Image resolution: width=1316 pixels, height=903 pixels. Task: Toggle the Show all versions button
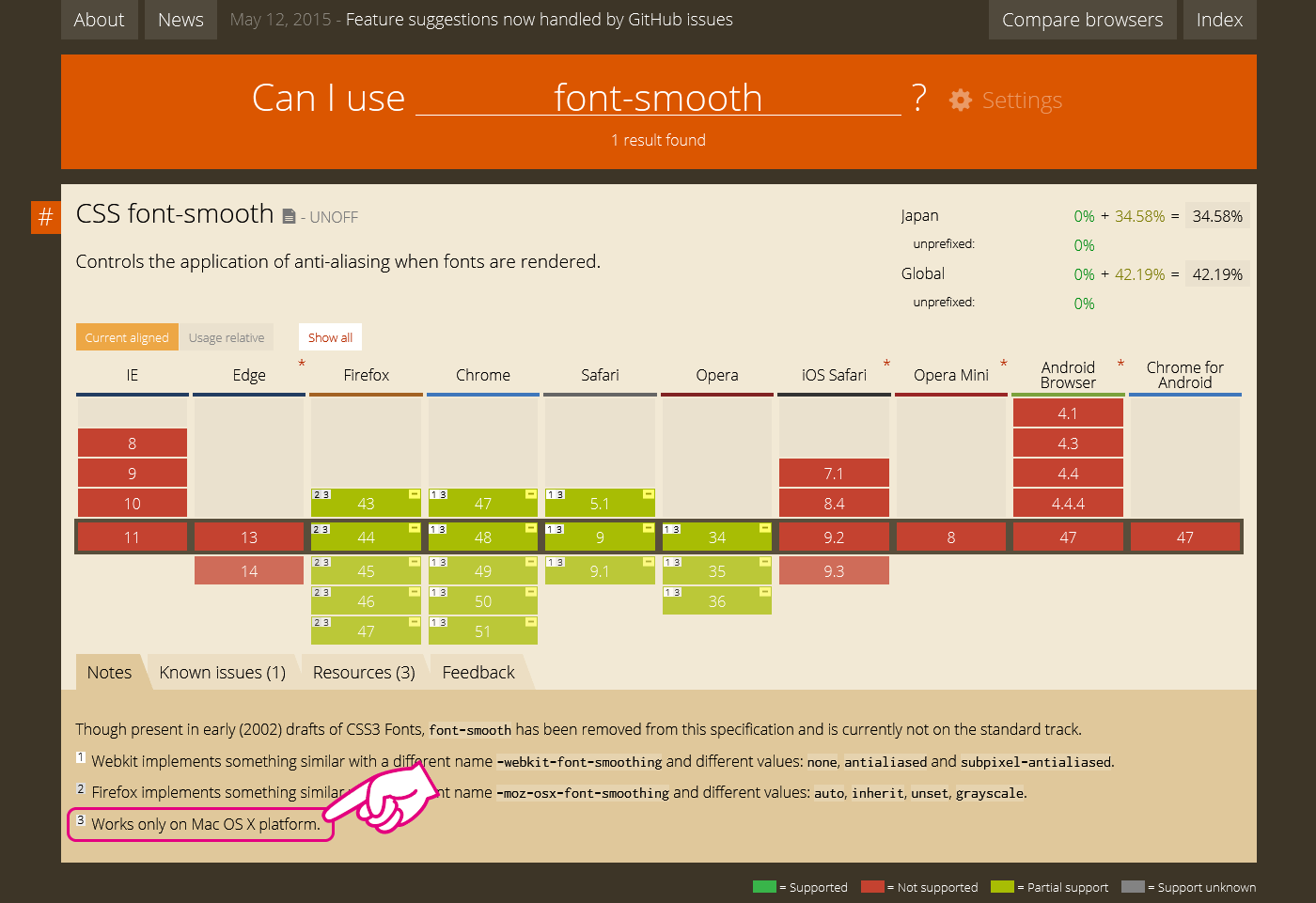pyautogui.click(x=330, y=337)
